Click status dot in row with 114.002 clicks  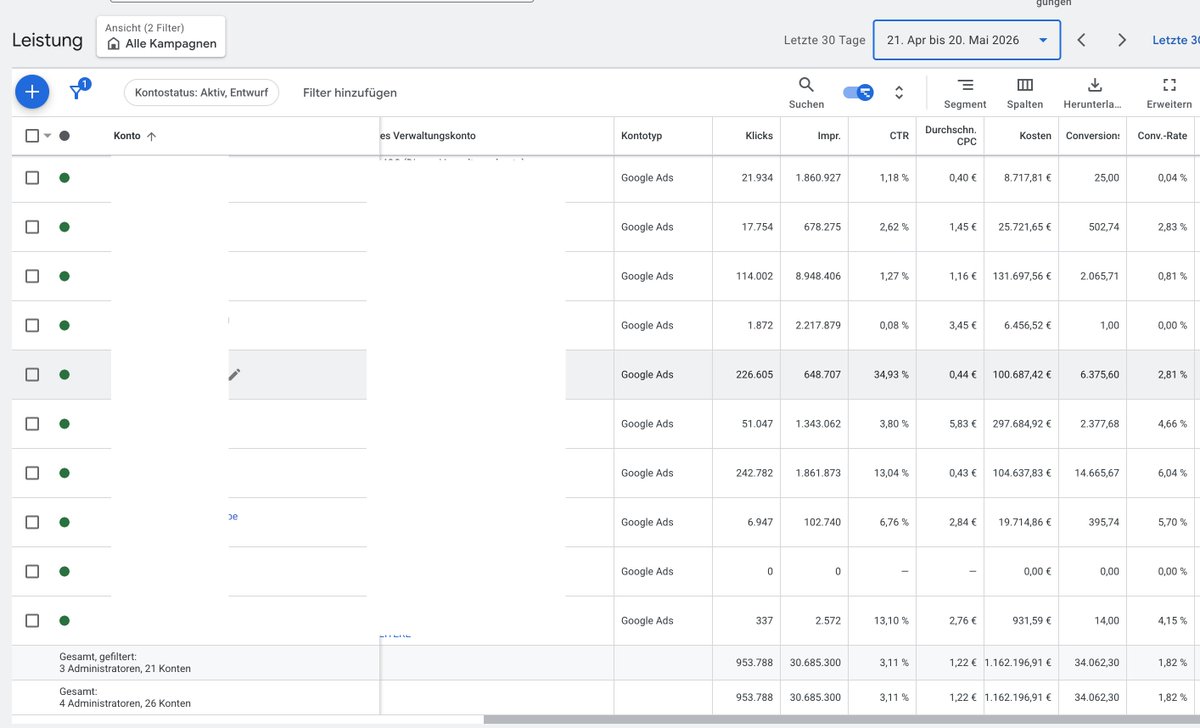(x=64, y=276)
